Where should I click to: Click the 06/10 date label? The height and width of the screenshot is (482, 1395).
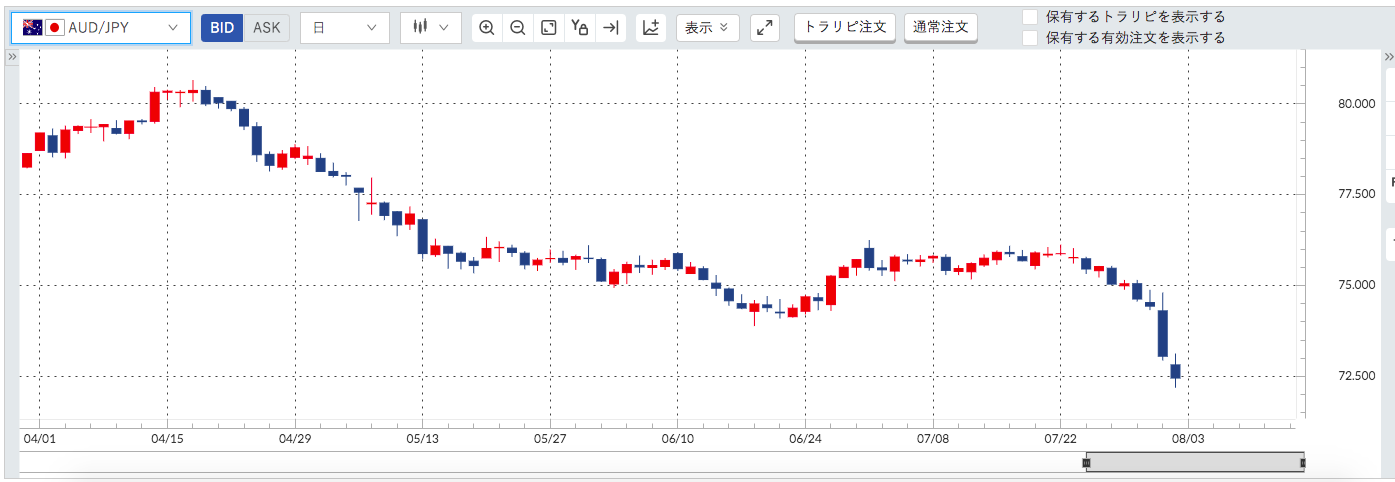click(x=678, y=438)
